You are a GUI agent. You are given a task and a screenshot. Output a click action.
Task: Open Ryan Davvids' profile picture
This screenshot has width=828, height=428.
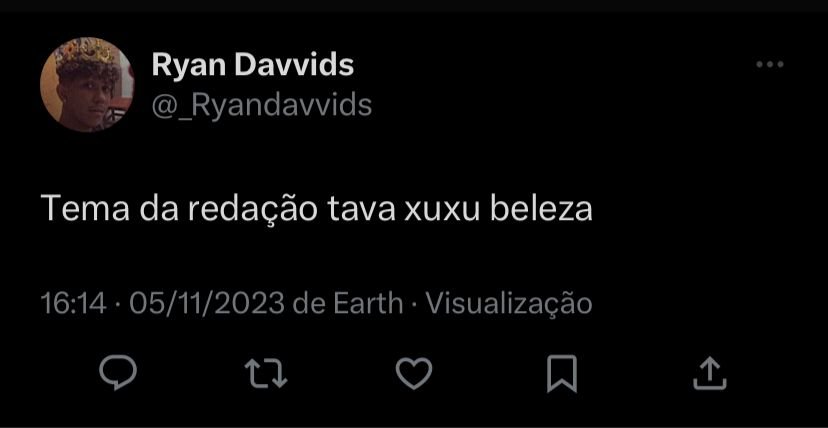coord(87,84)
